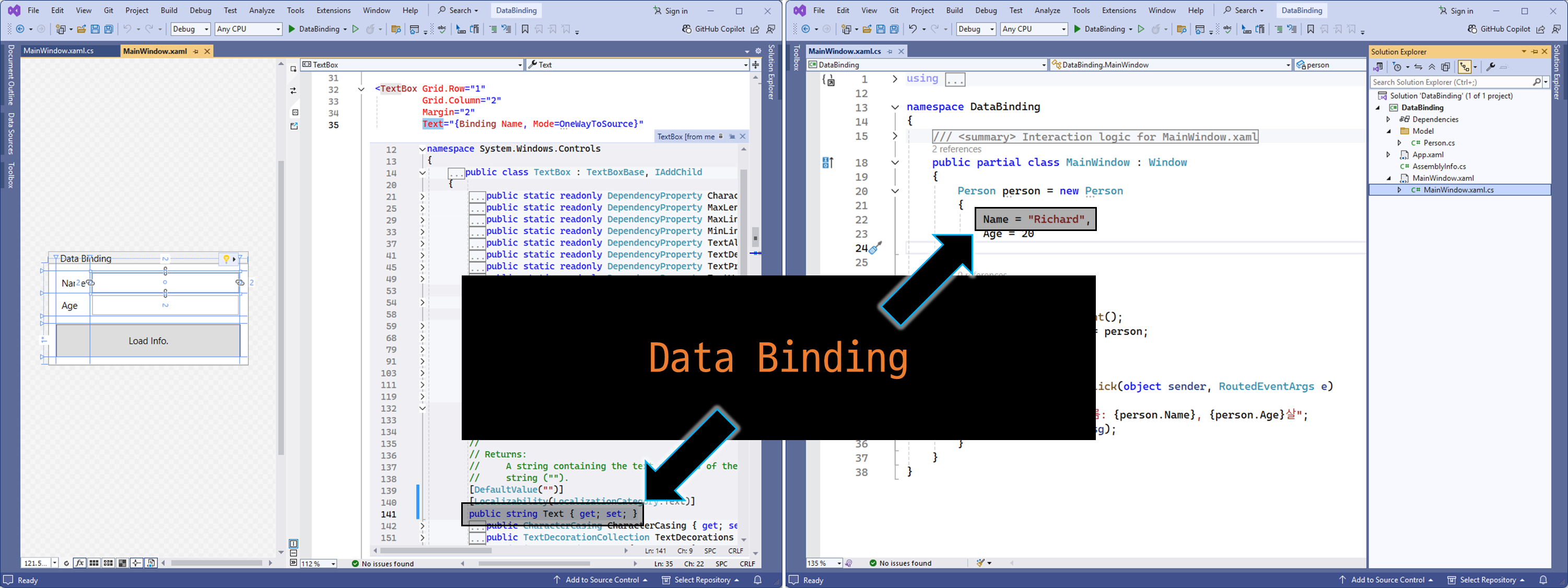
Task: Toggle the highlighted Solution Explorer view button
Action: 1465,67
